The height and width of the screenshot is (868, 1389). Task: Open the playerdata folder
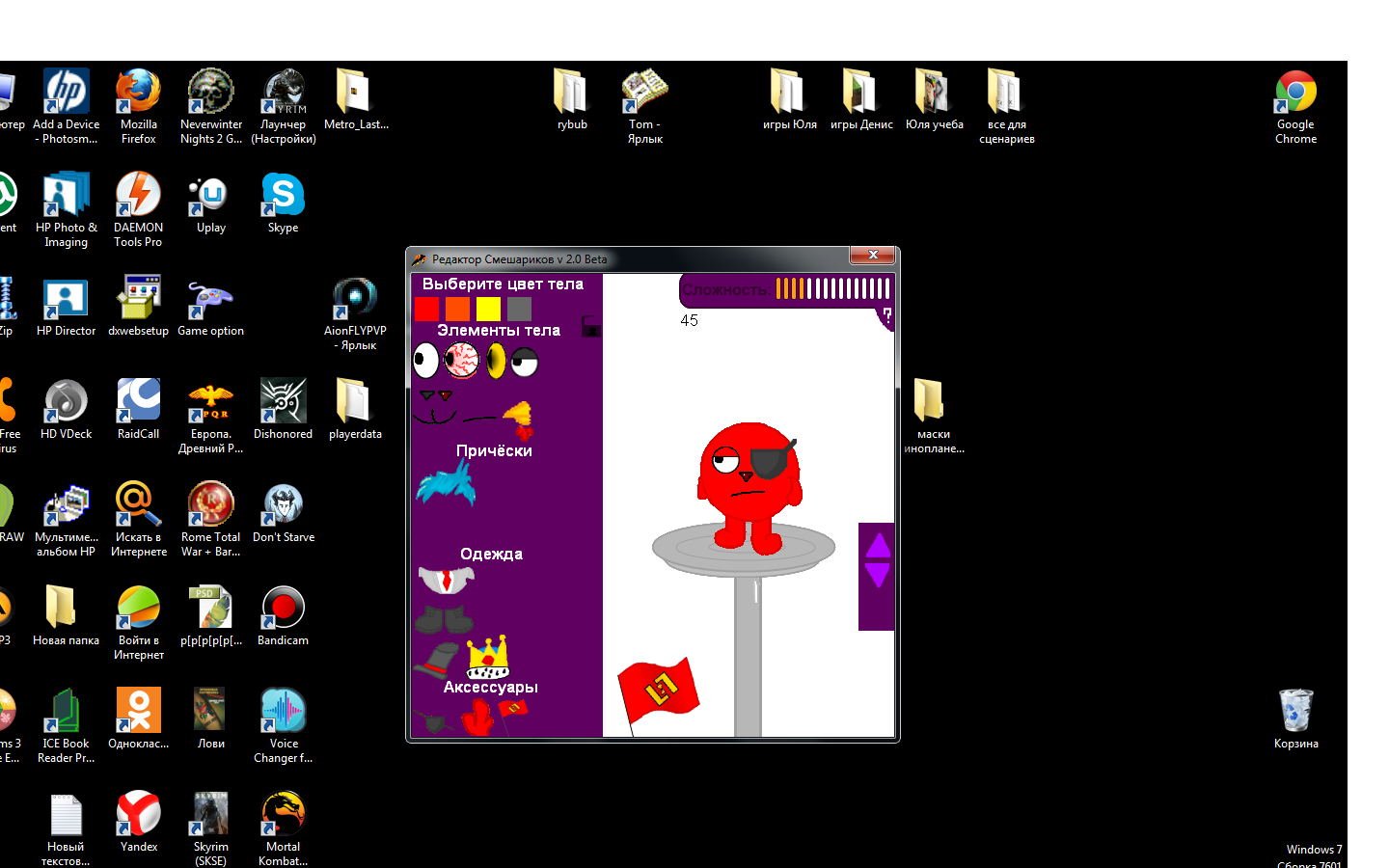coord(355,409)
